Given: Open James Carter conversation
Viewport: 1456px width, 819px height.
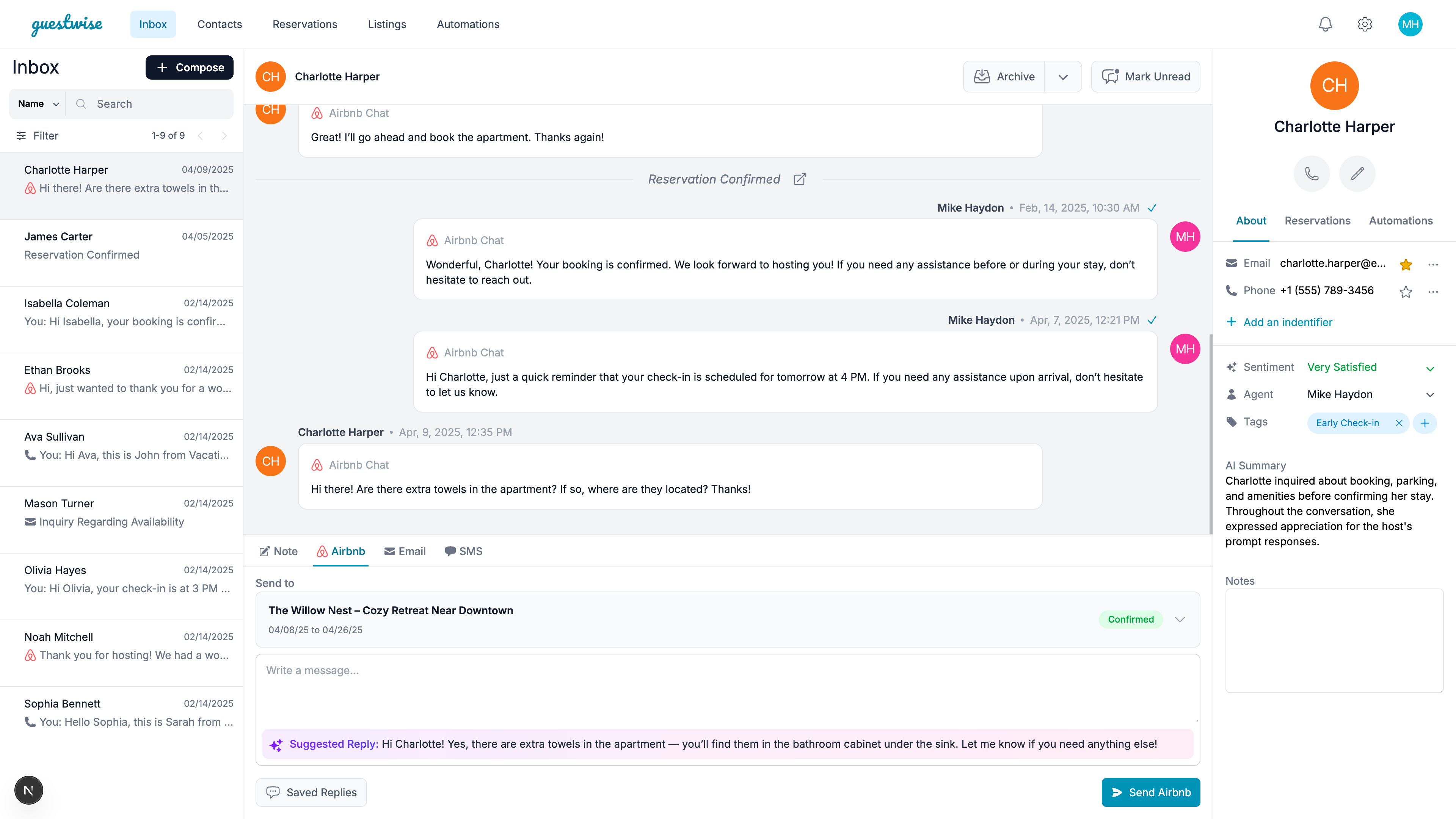Looking at the screenshot, I should coord(121,253).
